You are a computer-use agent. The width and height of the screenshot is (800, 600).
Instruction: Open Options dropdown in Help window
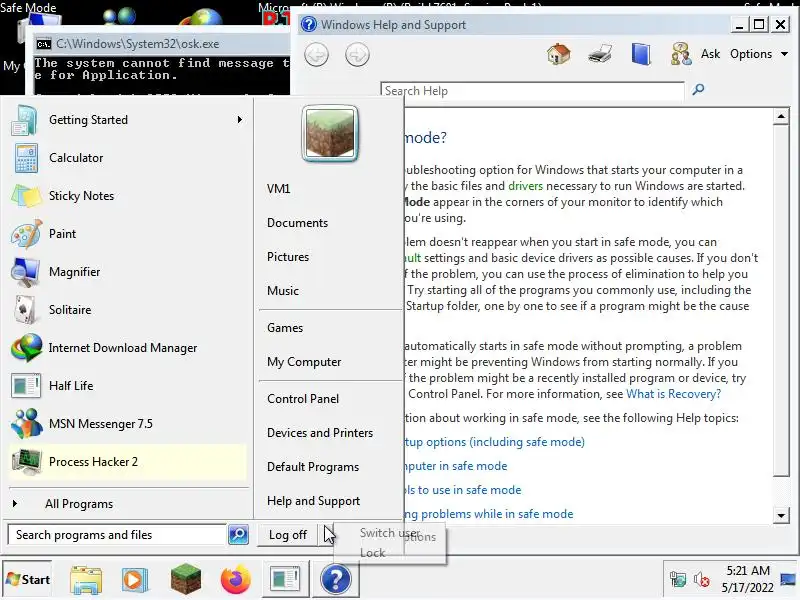(x=759, y=54)
